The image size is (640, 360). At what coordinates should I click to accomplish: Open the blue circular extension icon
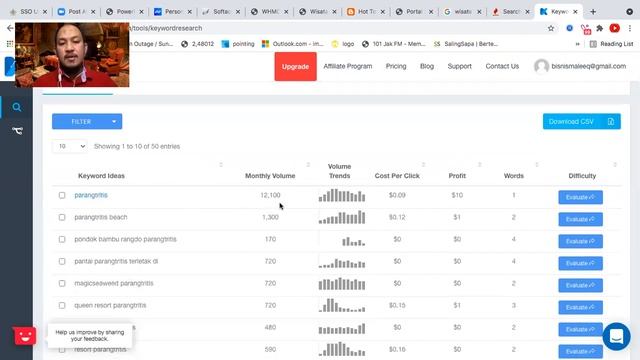pyautogui.click(x=569, y=28)
